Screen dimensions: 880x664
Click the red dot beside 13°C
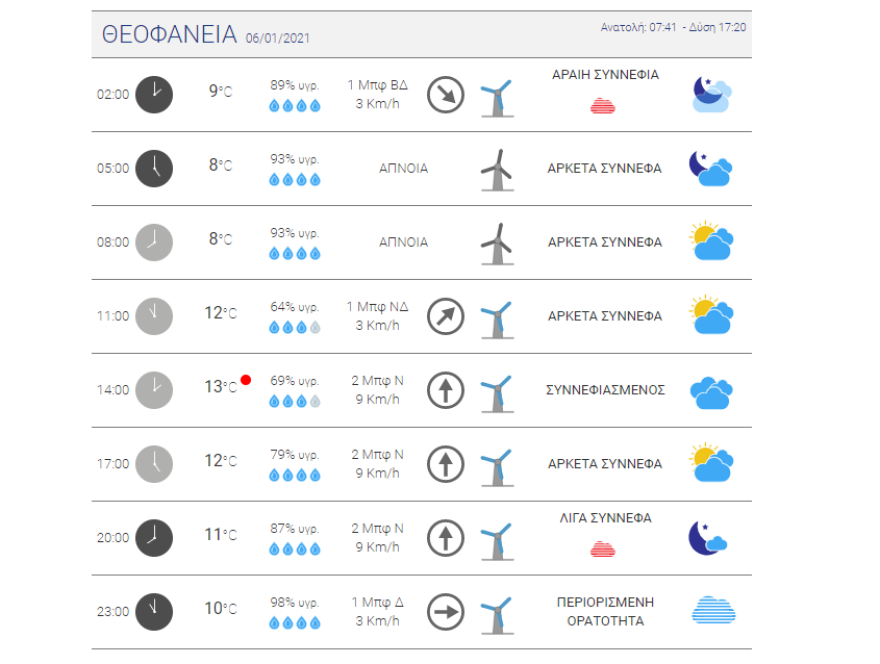coord(246,380)
